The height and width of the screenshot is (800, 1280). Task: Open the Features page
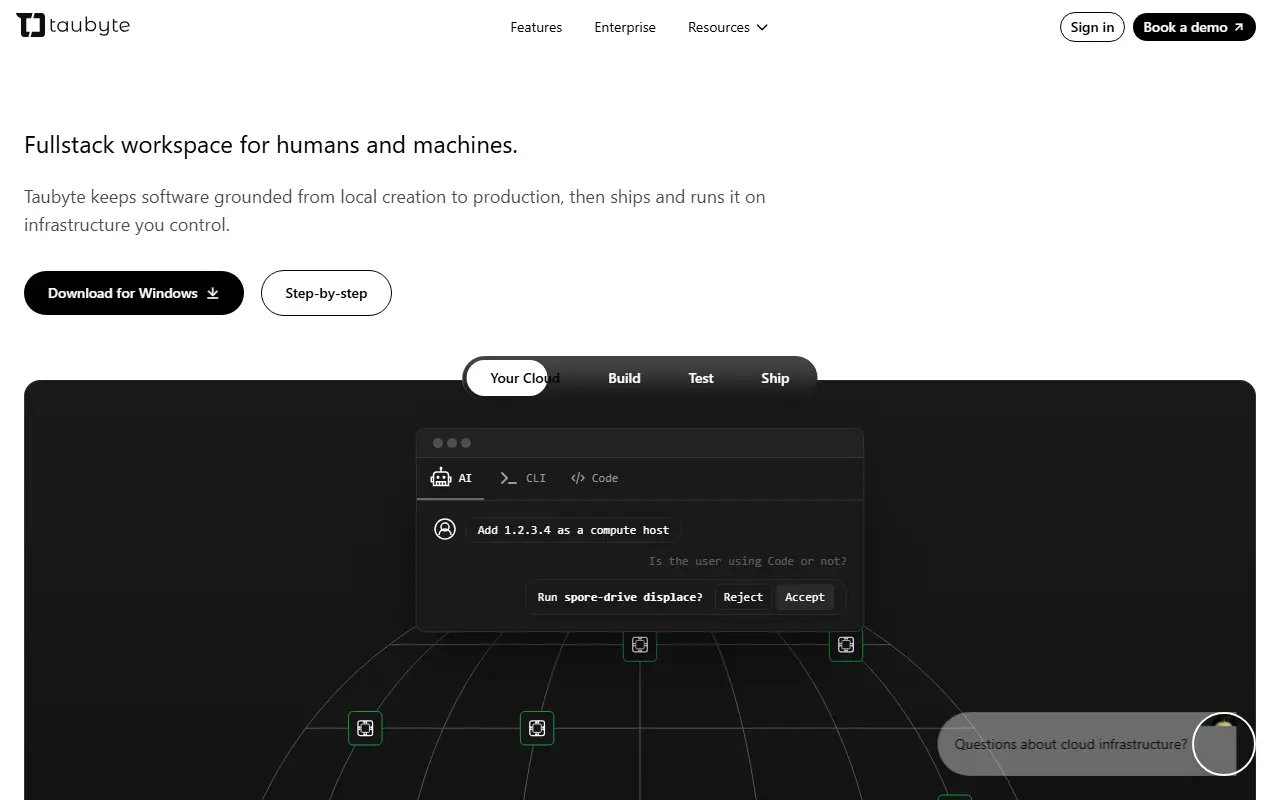coord(536,27)
